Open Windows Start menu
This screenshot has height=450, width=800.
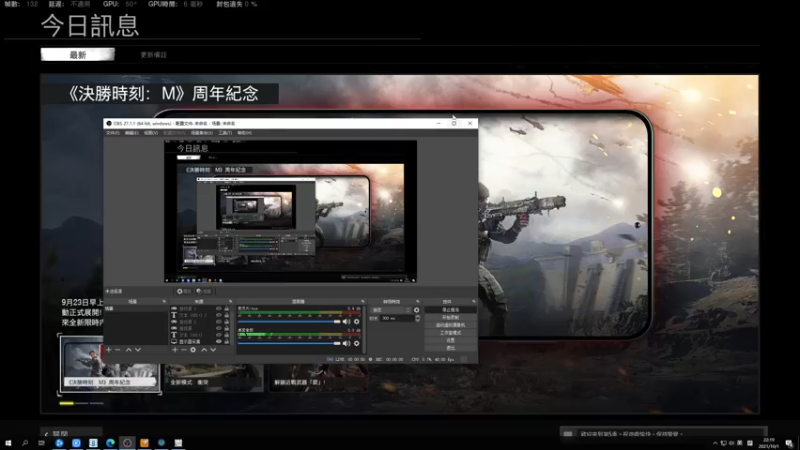(x=8, y=443)
